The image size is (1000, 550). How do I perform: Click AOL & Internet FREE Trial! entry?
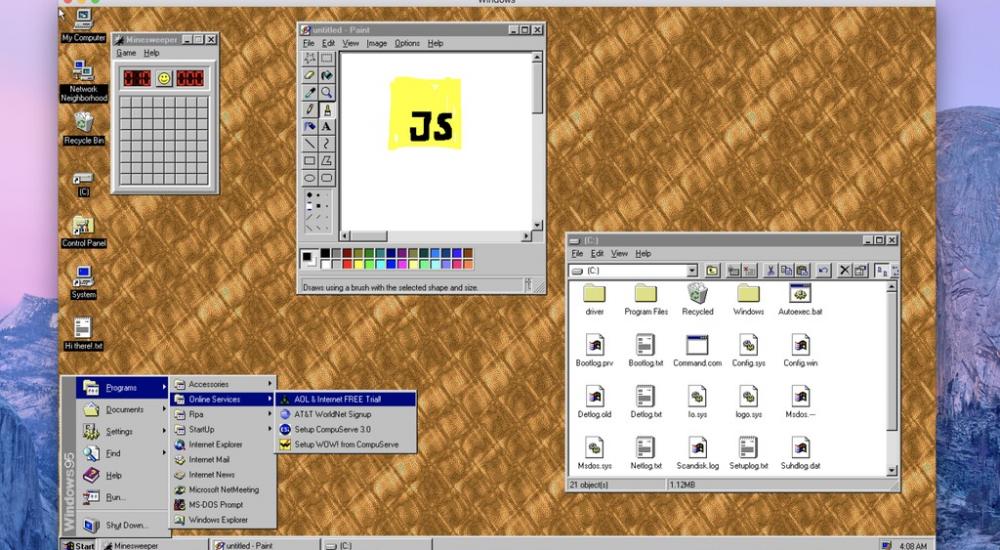(x=346, y=399)
